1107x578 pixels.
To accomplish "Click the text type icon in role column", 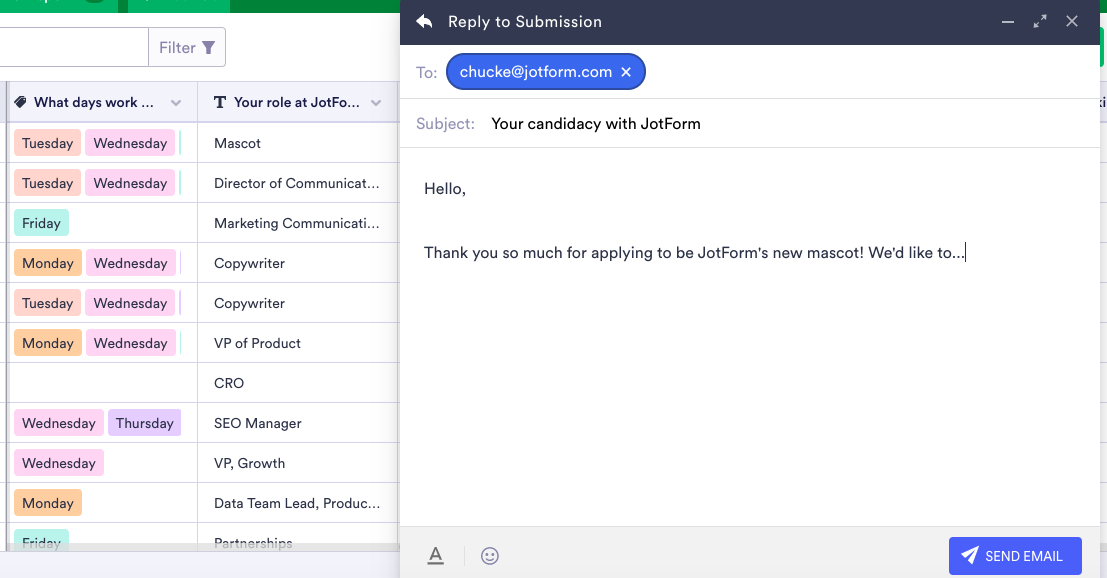I will (220, 102).
